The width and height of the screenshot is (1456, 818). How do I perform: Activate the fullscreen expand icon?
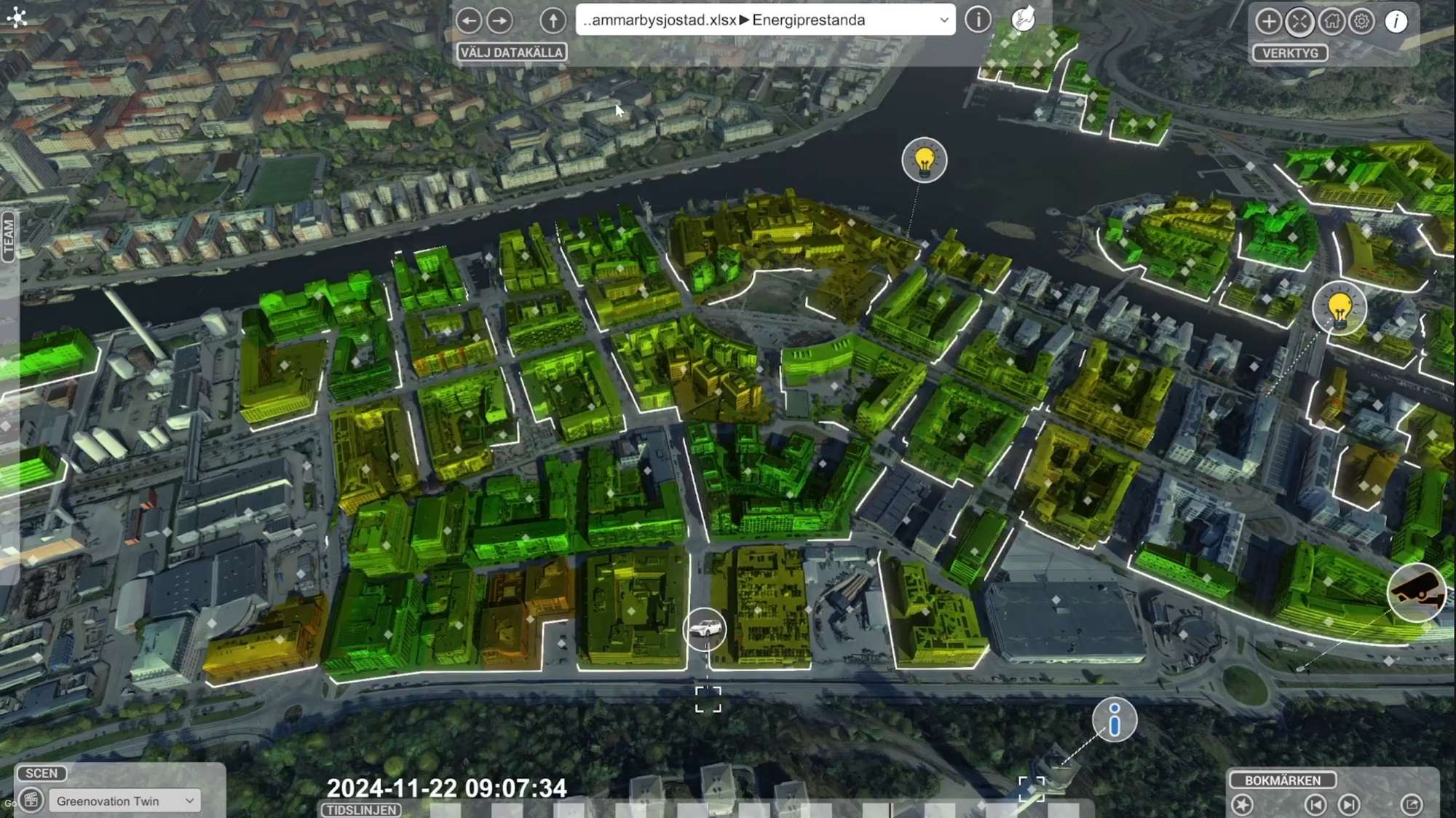[1301, 22]
